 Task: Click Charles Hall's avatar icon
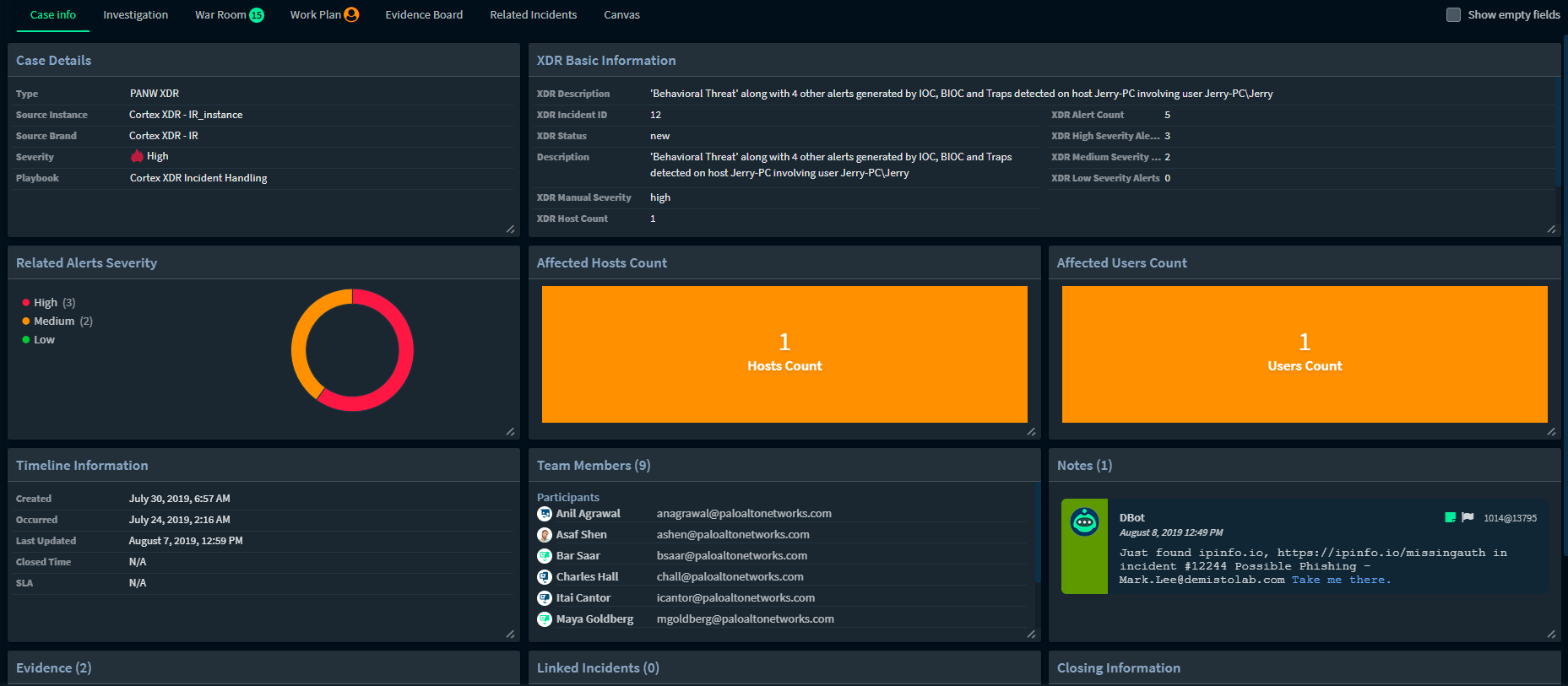tap(545, 576)
